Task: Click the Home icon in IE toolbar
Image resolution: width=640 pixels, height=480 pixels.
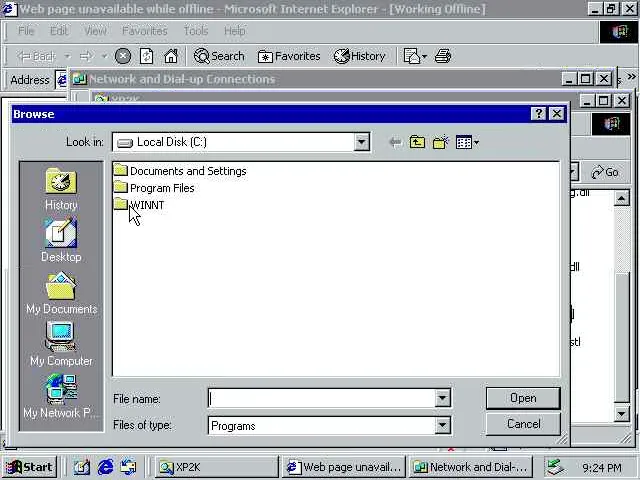Action: point(171,56)
